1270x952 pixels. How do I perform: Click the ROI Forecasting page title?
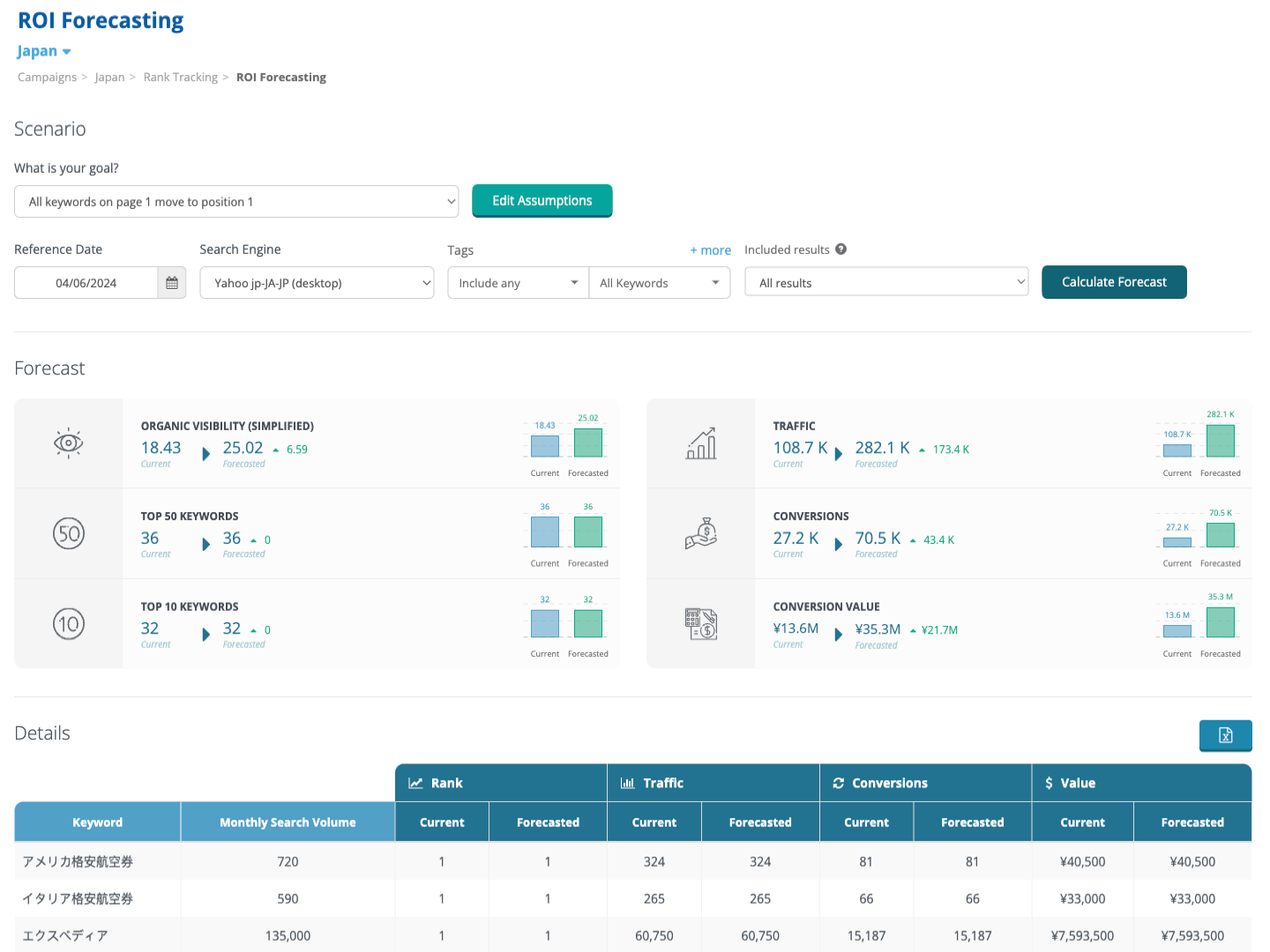point(101,20)
